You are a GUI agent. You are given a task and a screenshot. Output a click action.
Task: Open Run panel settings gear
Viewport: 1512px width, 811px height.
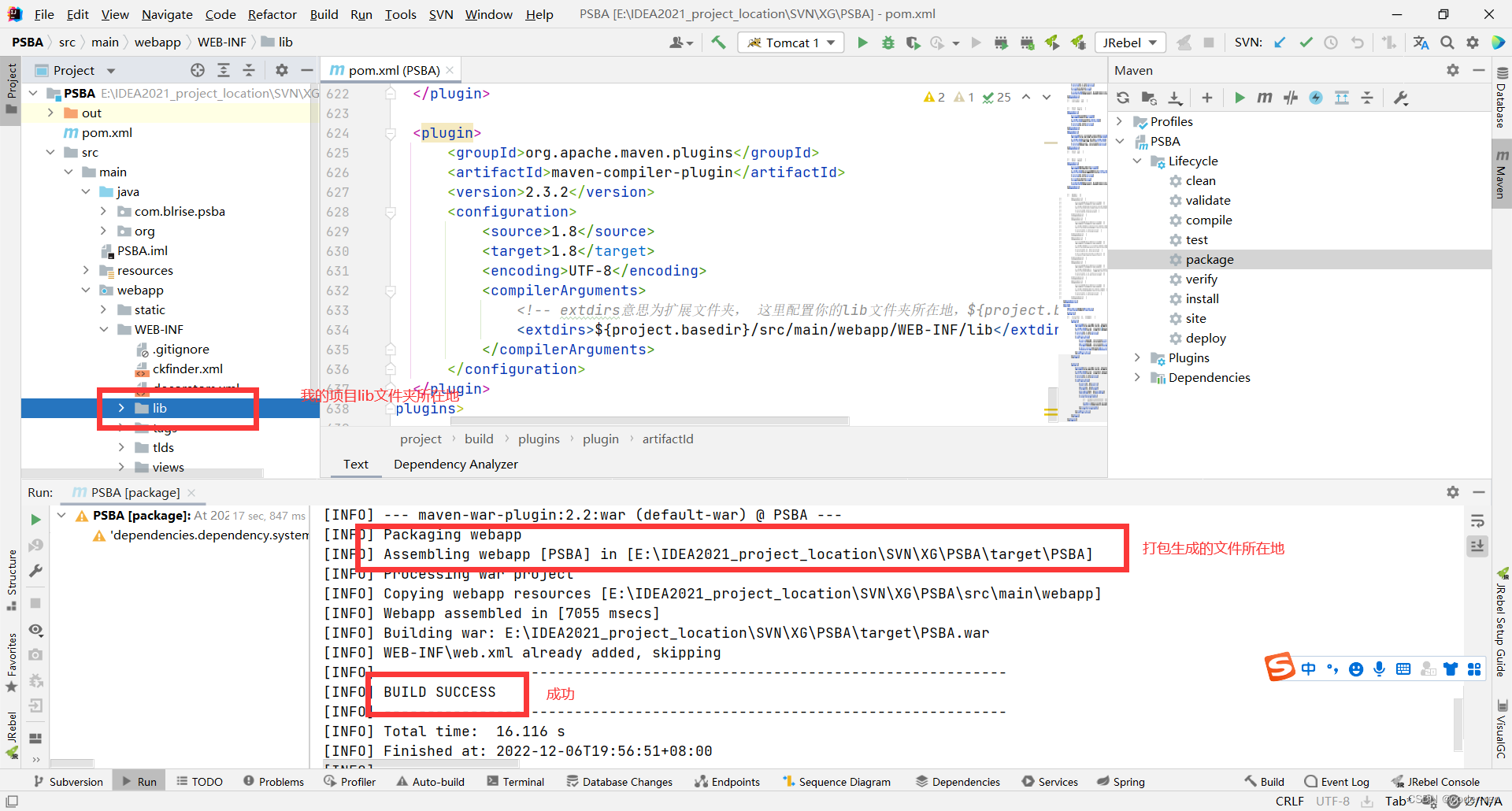pyautogui.click(x=1453, y=492)
